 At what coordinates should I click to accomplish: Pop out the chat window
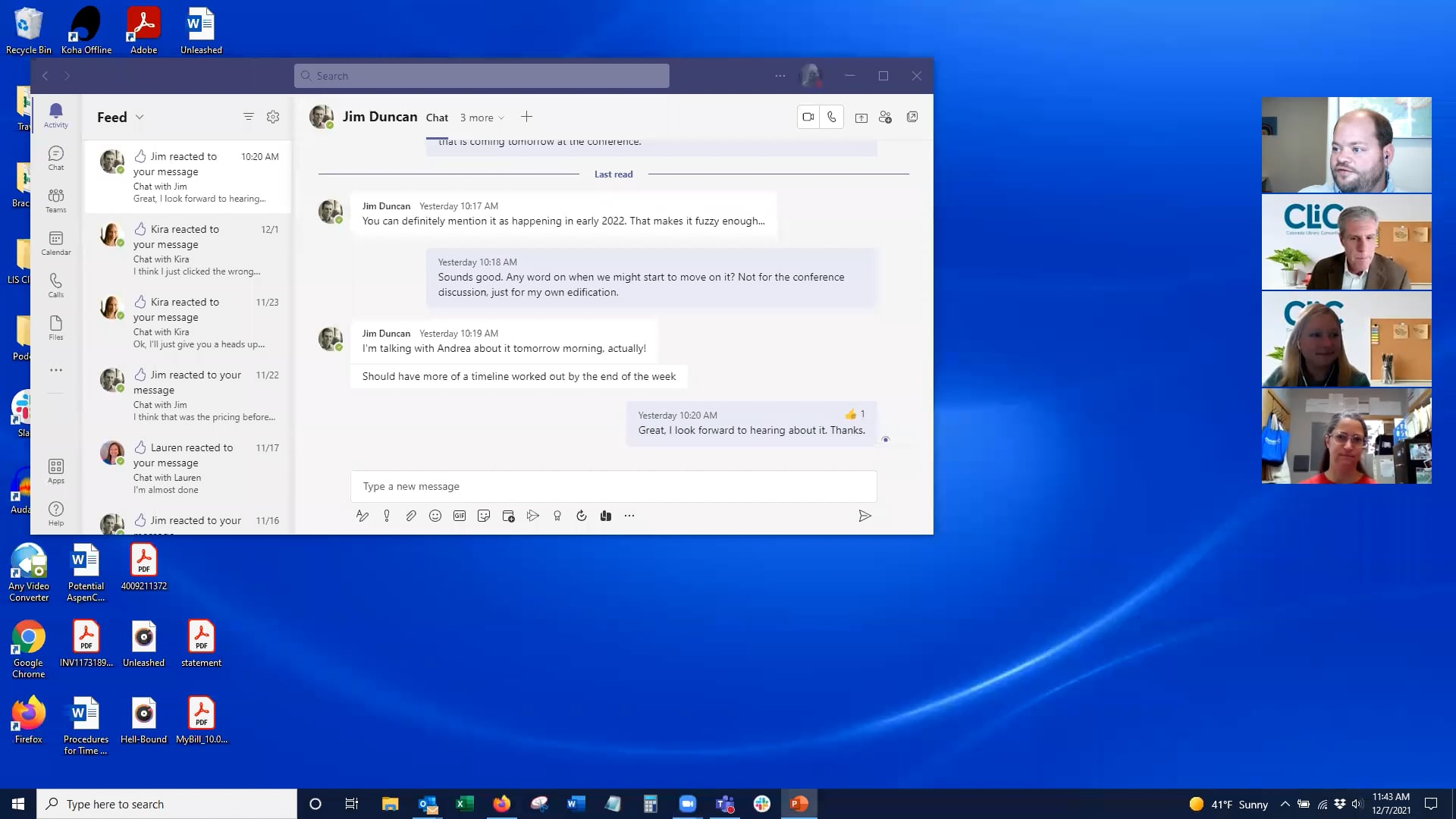912,118
